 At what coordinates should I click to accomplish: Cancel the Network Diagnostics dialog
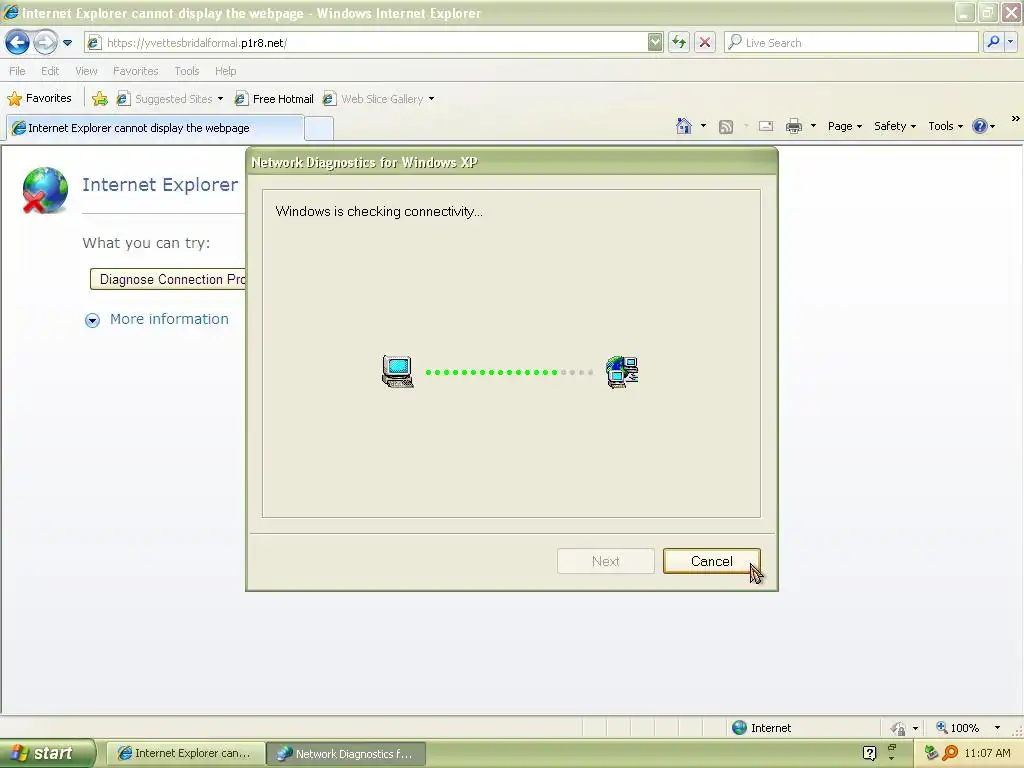point(712,561)
